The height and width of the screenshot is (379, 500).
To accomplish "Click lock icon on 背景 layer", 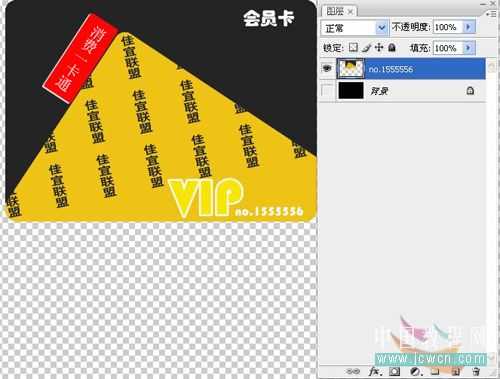I will pyautogui.click(x=470, y=90).
